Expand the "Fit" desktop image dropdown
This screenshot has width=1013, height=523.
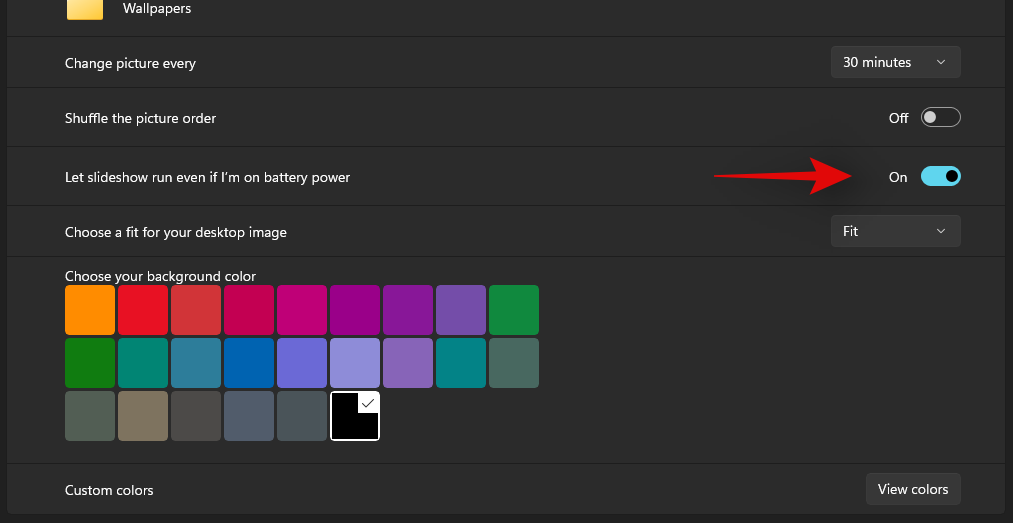(x=895, y=231)
